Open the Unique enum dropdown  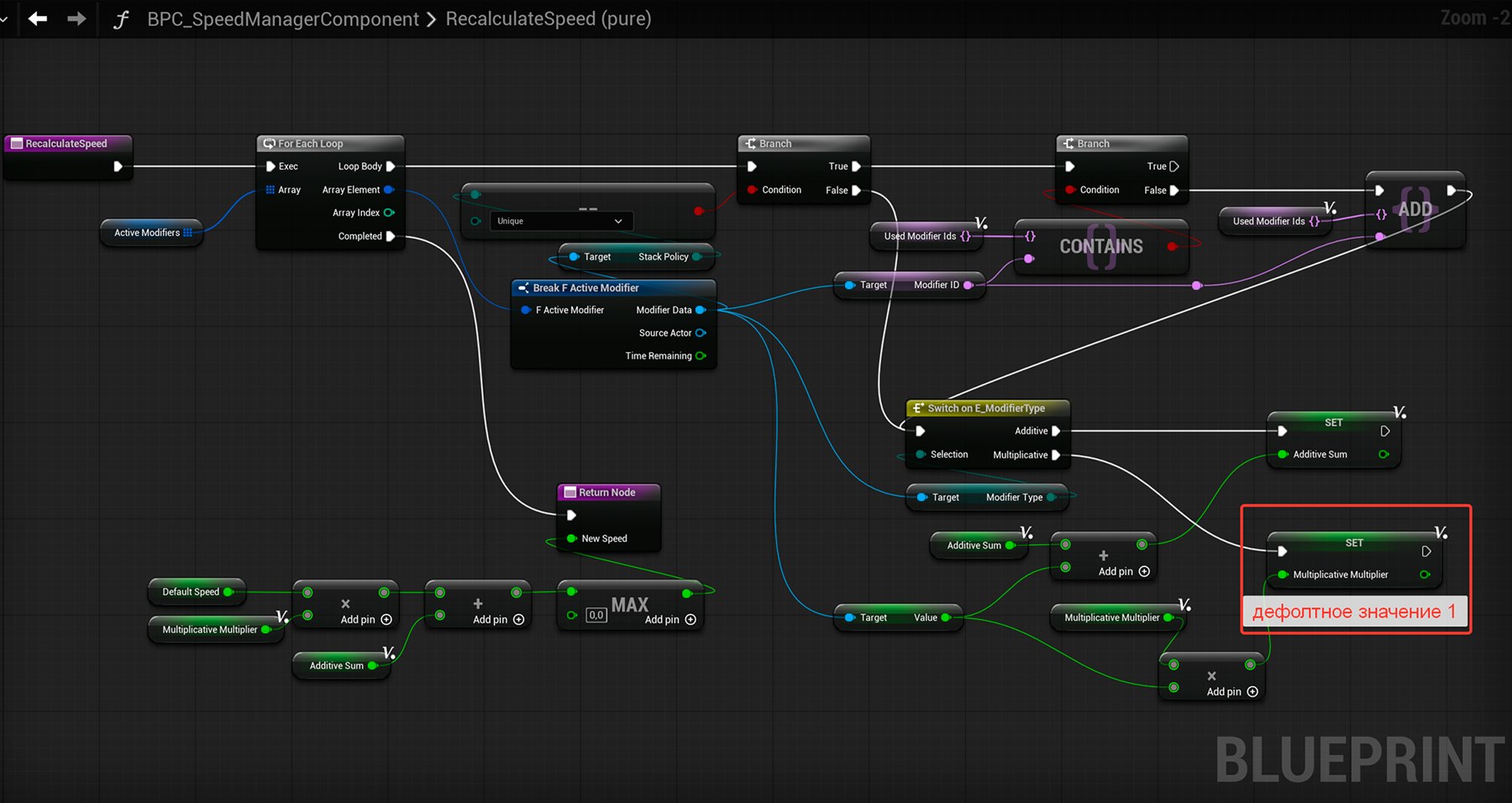pos(559,221)
